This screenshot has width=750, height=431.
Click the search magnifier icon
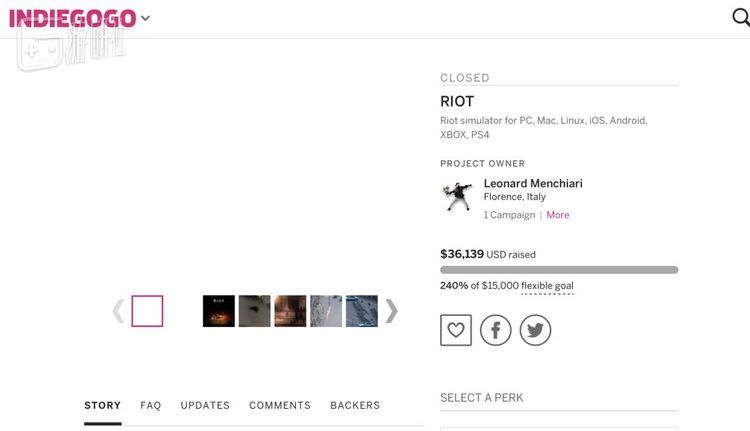click(x=740, y=17)
